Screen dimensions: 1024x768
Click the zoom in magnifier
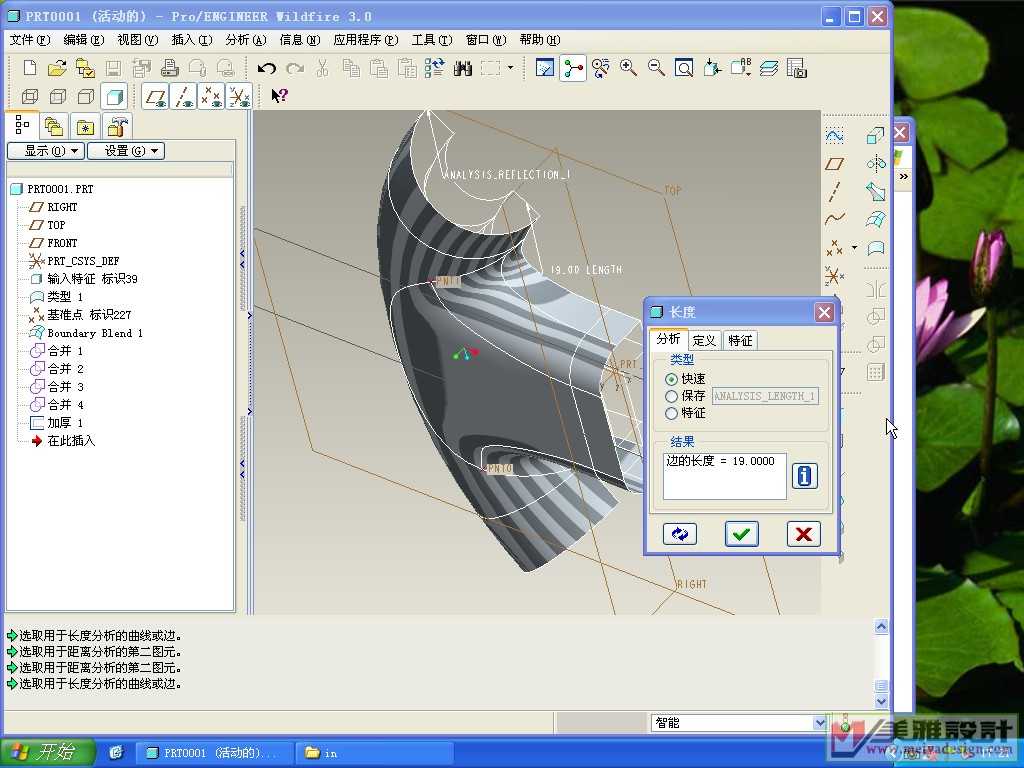(628, 68)
